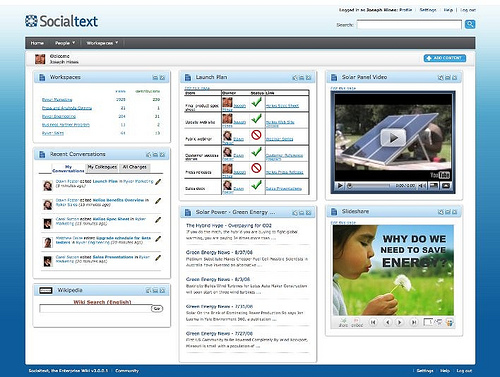Open Settings in the top header

tap(428, 10)
